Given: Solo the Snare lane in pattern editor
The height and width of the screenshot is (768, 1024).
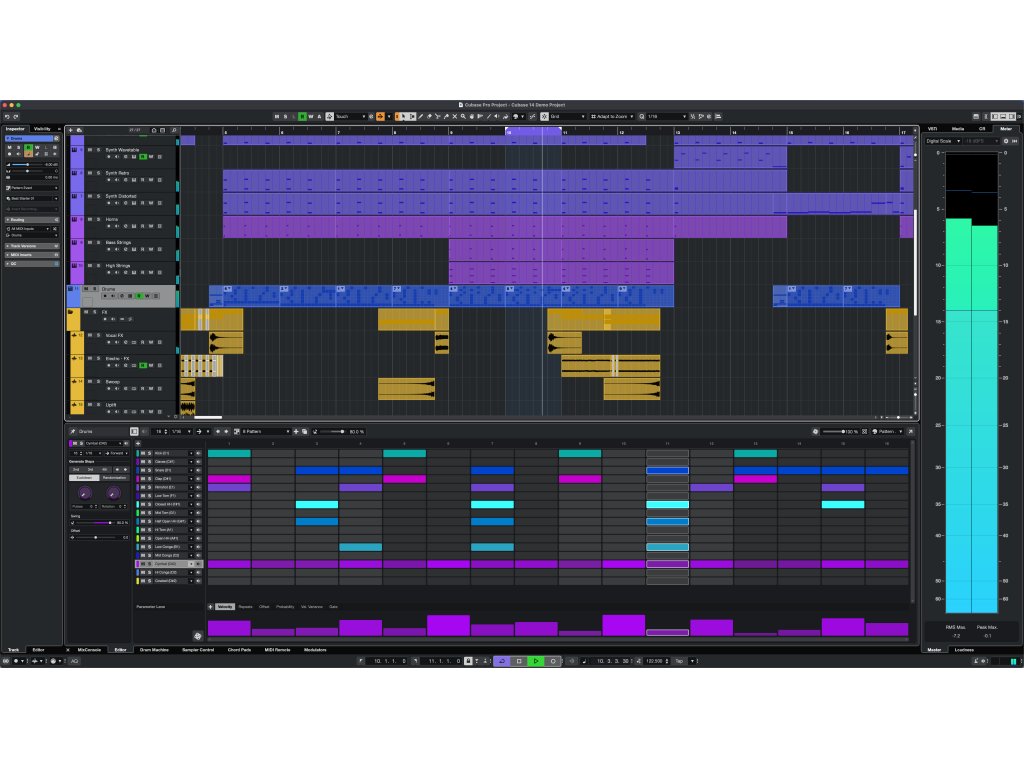Looking at the screenshot, I should [149, 470].
